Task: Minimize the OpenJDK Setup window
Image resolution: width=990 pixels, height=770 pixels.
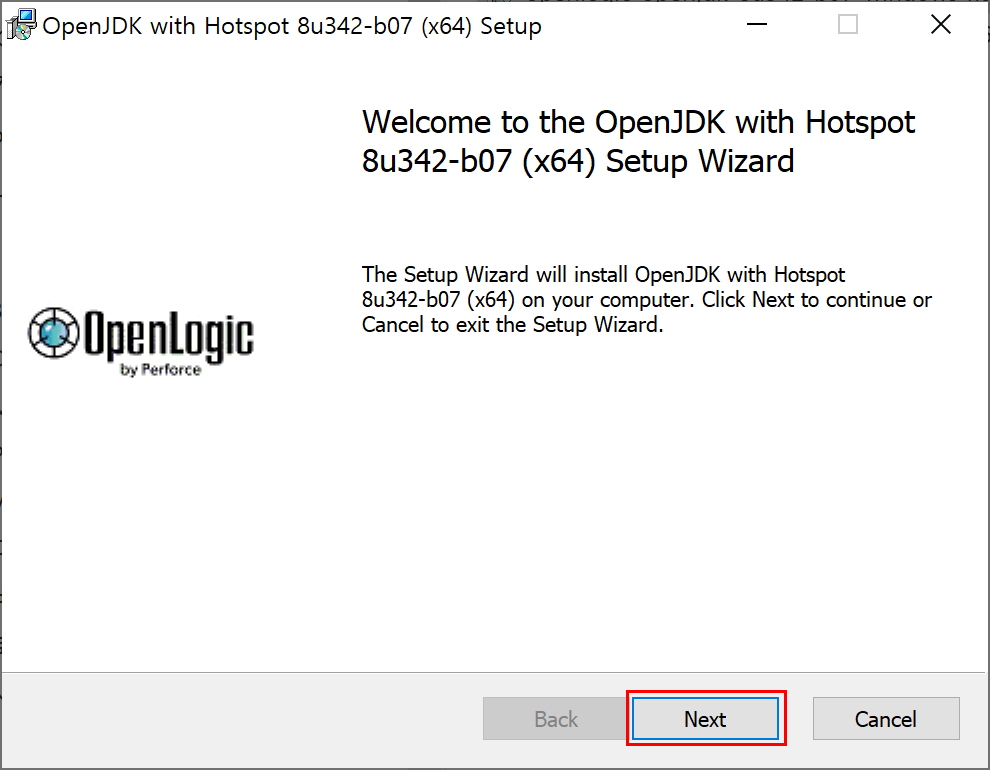Action: [756, 25]
